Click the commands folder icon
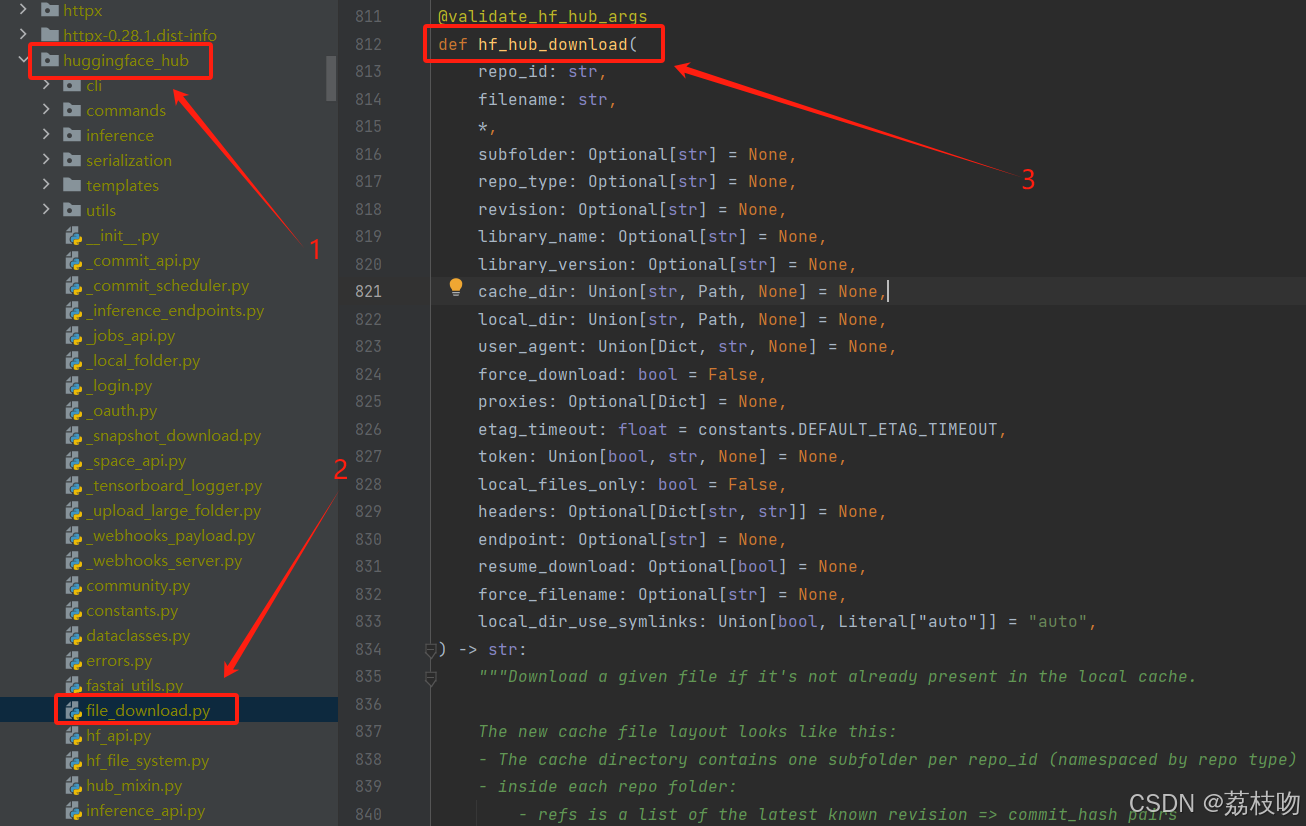1306x826 pixels. tap(71, 110)
